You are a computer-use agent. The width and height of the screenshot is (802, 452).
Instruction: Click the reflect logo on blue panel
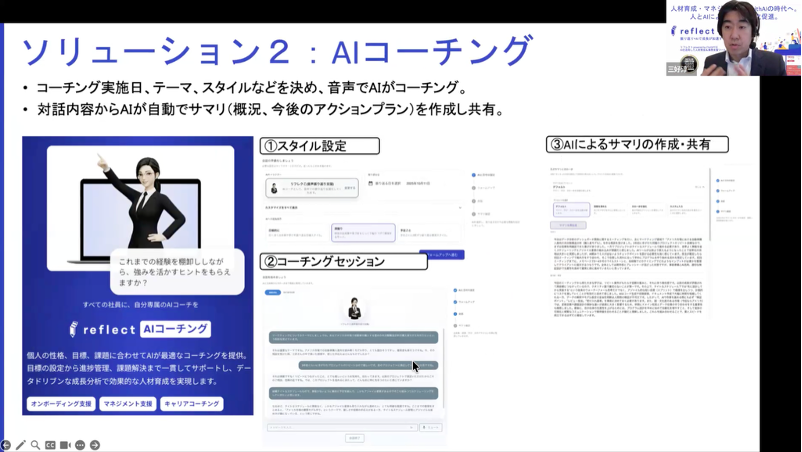coord(101,329)
